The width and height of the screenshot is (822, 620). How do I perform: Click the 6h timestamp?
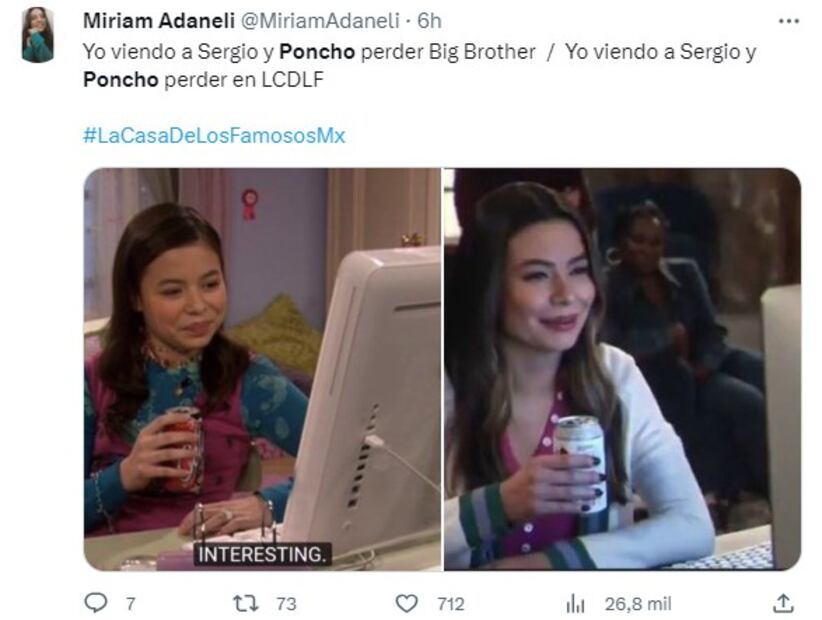click(429, 21)
